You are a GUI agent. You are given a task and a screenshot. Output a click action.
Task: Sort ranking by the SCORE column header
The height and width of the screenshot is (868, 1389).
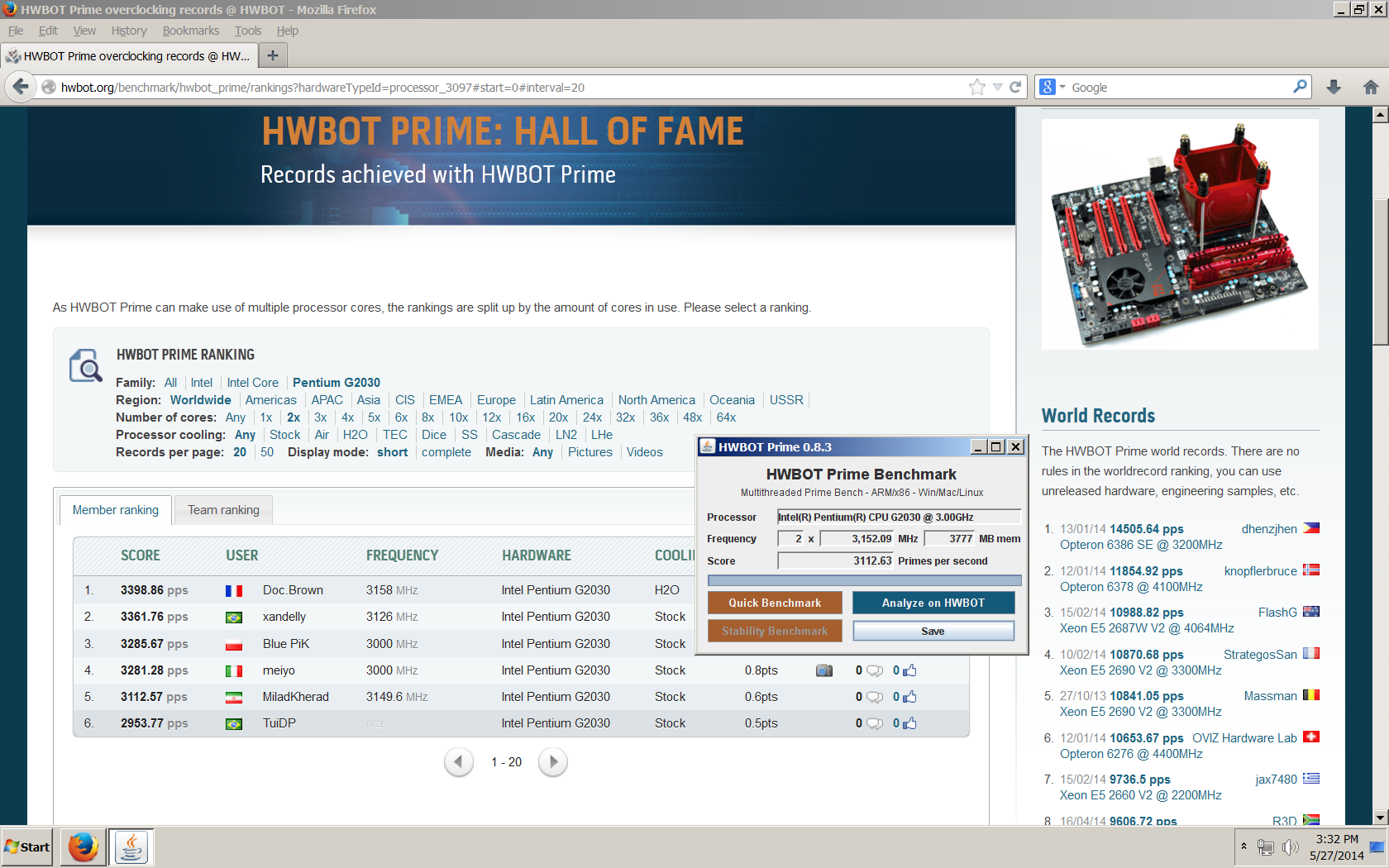coord(141,556)
